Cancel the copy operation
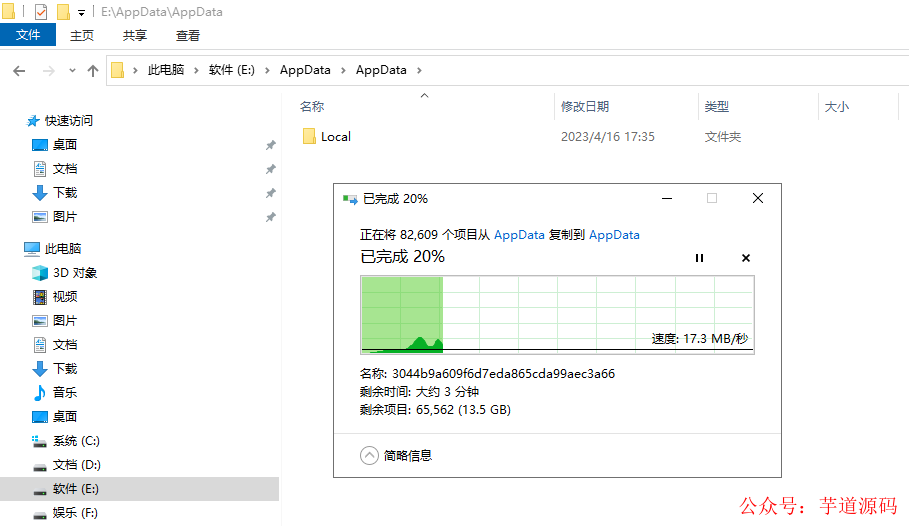This screenshot has width=909, height=526. tap(746, 258)
